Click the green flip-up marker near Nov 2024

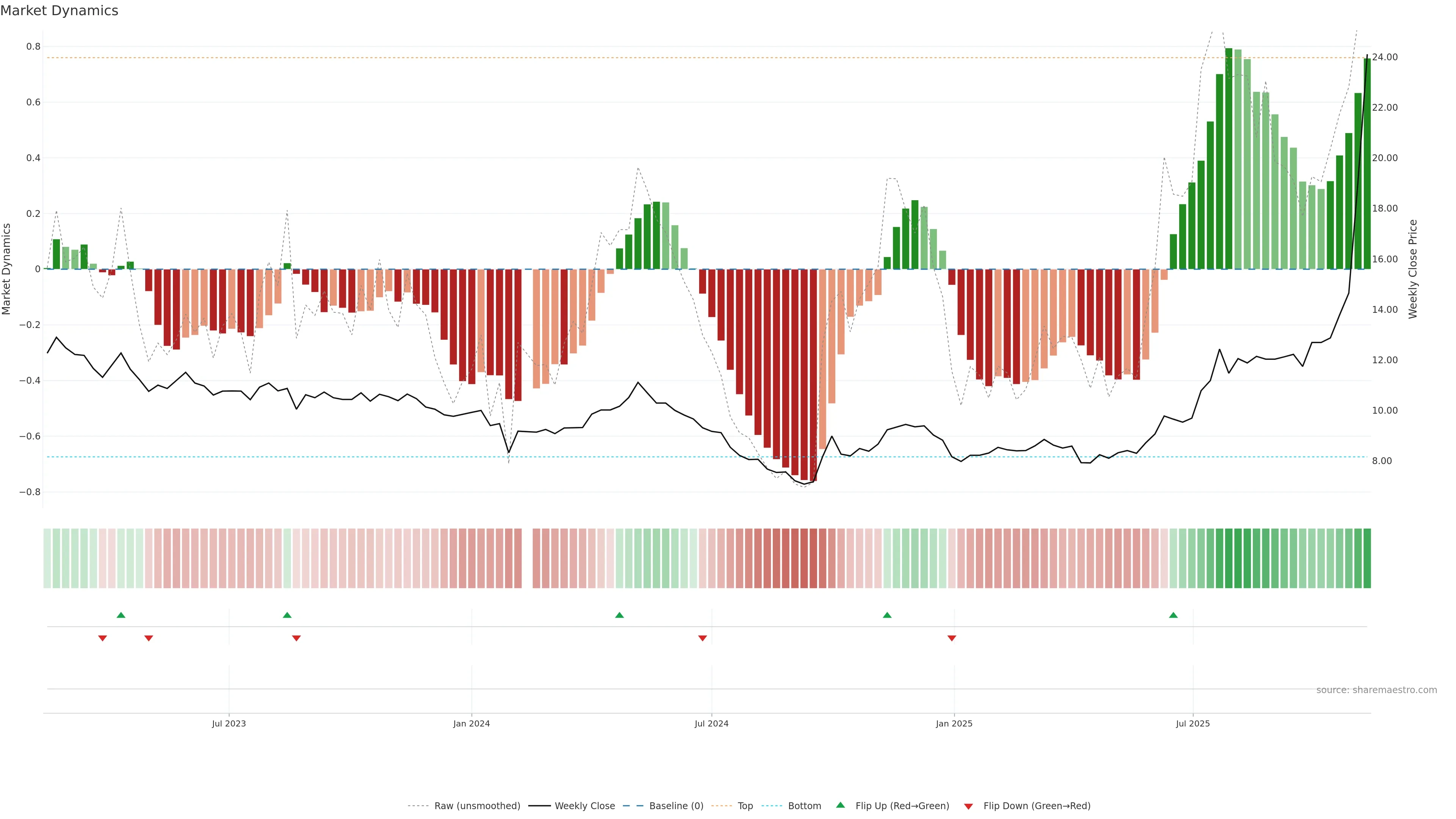pos(887,615)
